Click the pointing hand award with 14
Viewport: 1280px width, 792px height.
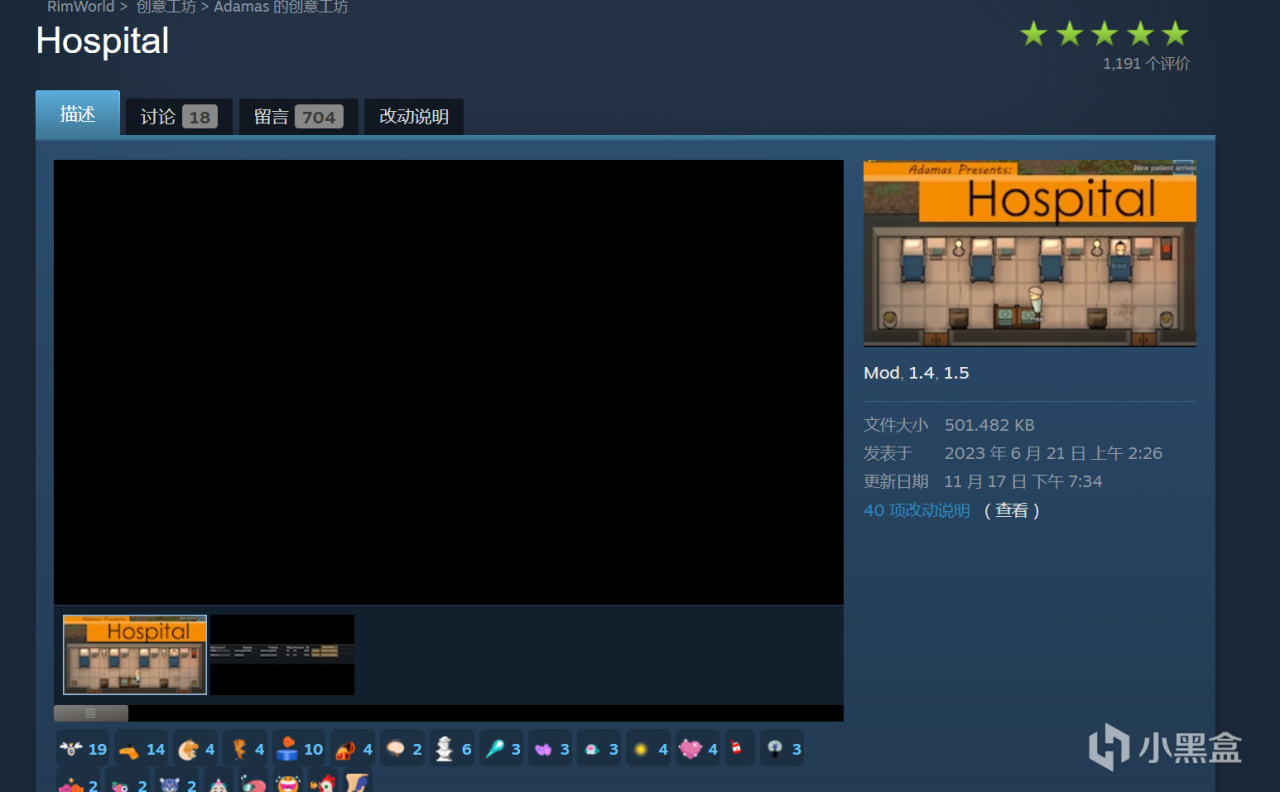pyautogui.click(x=141, y=748)
